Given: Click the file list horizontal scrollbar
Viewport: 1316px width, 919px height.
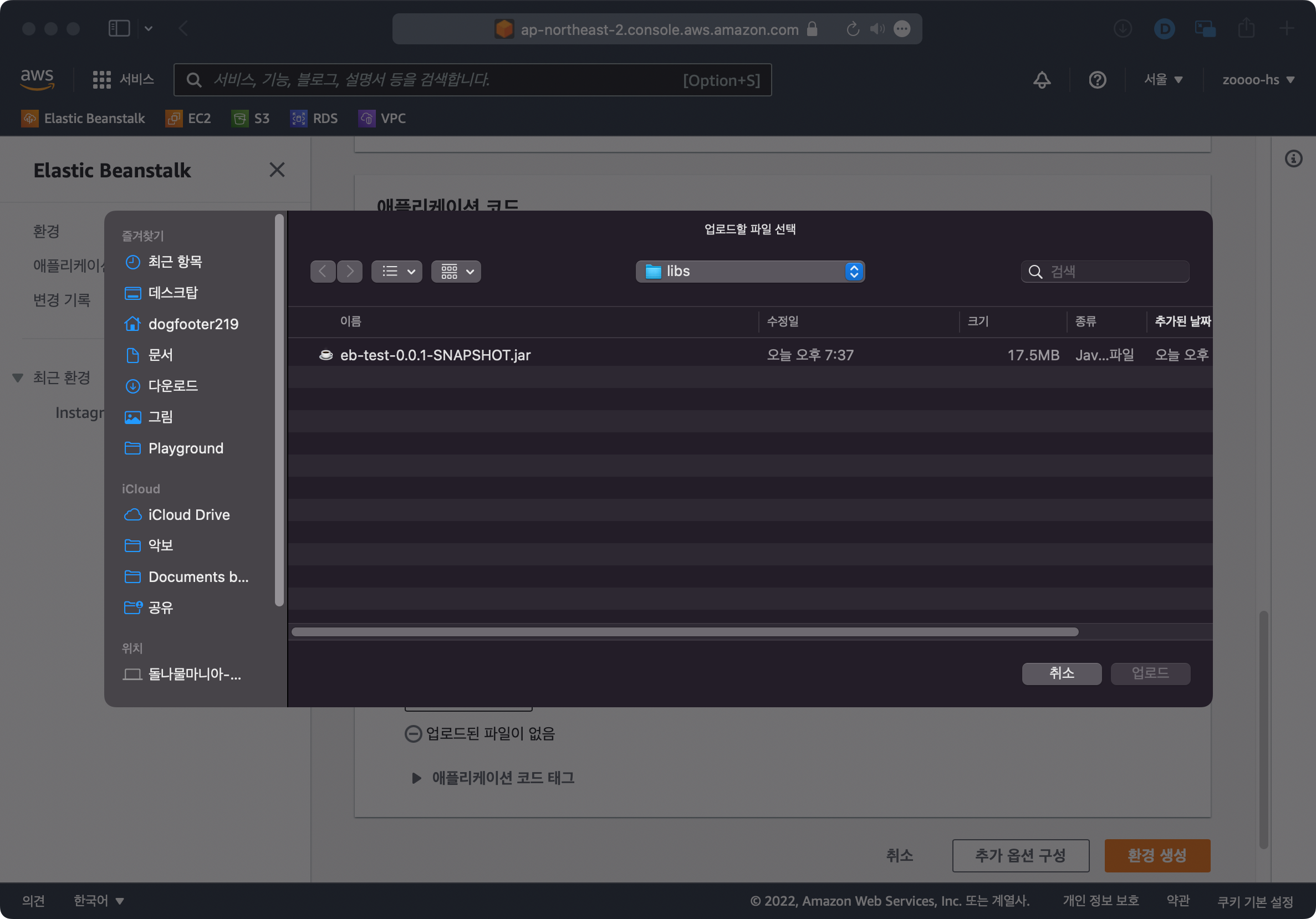Looking at the screenshot, I should tap(685, 632).
